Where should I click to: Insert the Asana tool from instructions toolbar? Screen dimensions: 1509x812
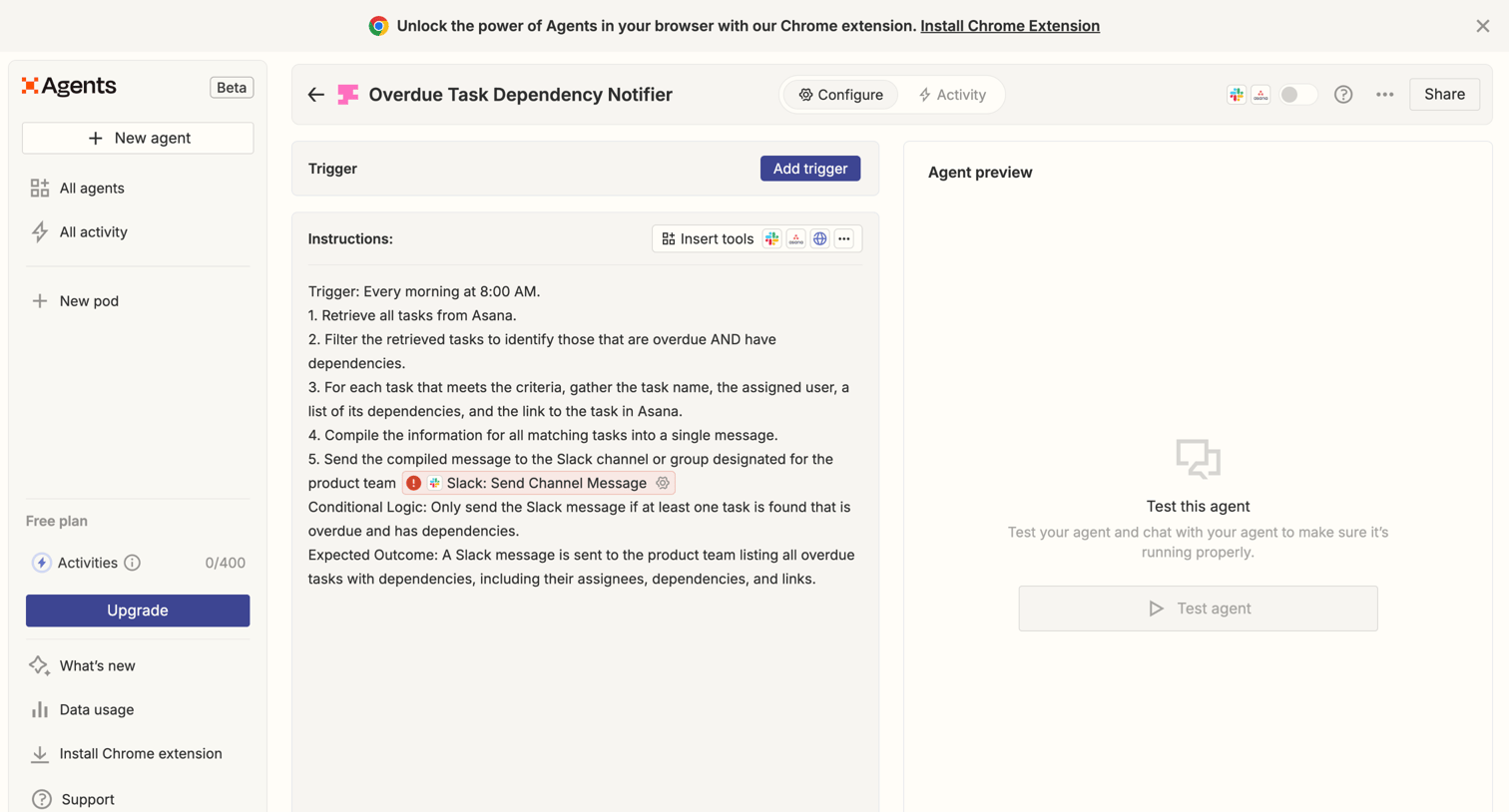click(795, 238)
